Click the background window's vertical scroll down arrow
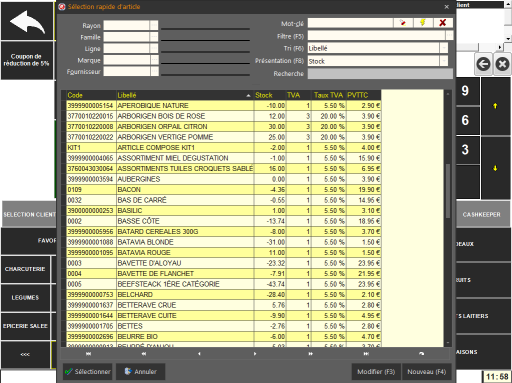 (x=508, y=38)
